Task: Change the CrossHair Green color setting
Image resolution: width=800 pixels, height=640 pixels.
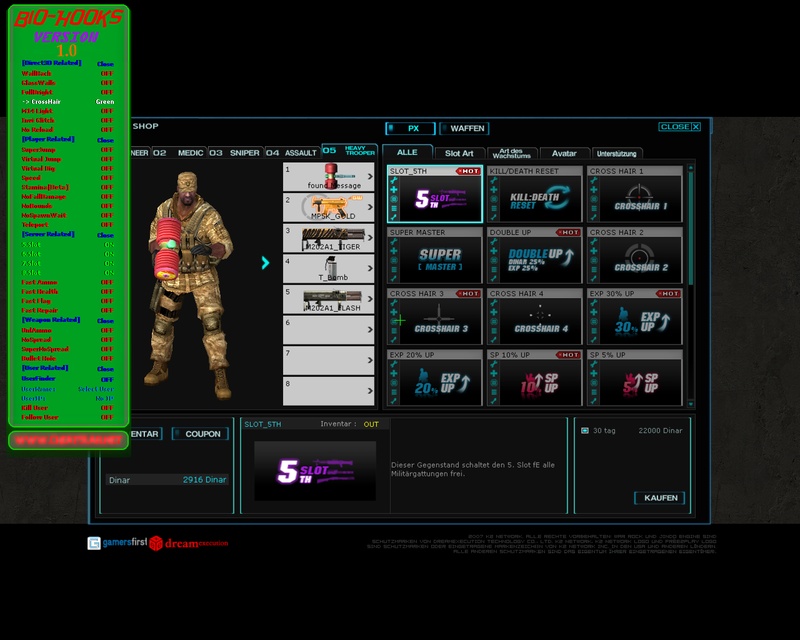Action: click(x=67, y=102)
